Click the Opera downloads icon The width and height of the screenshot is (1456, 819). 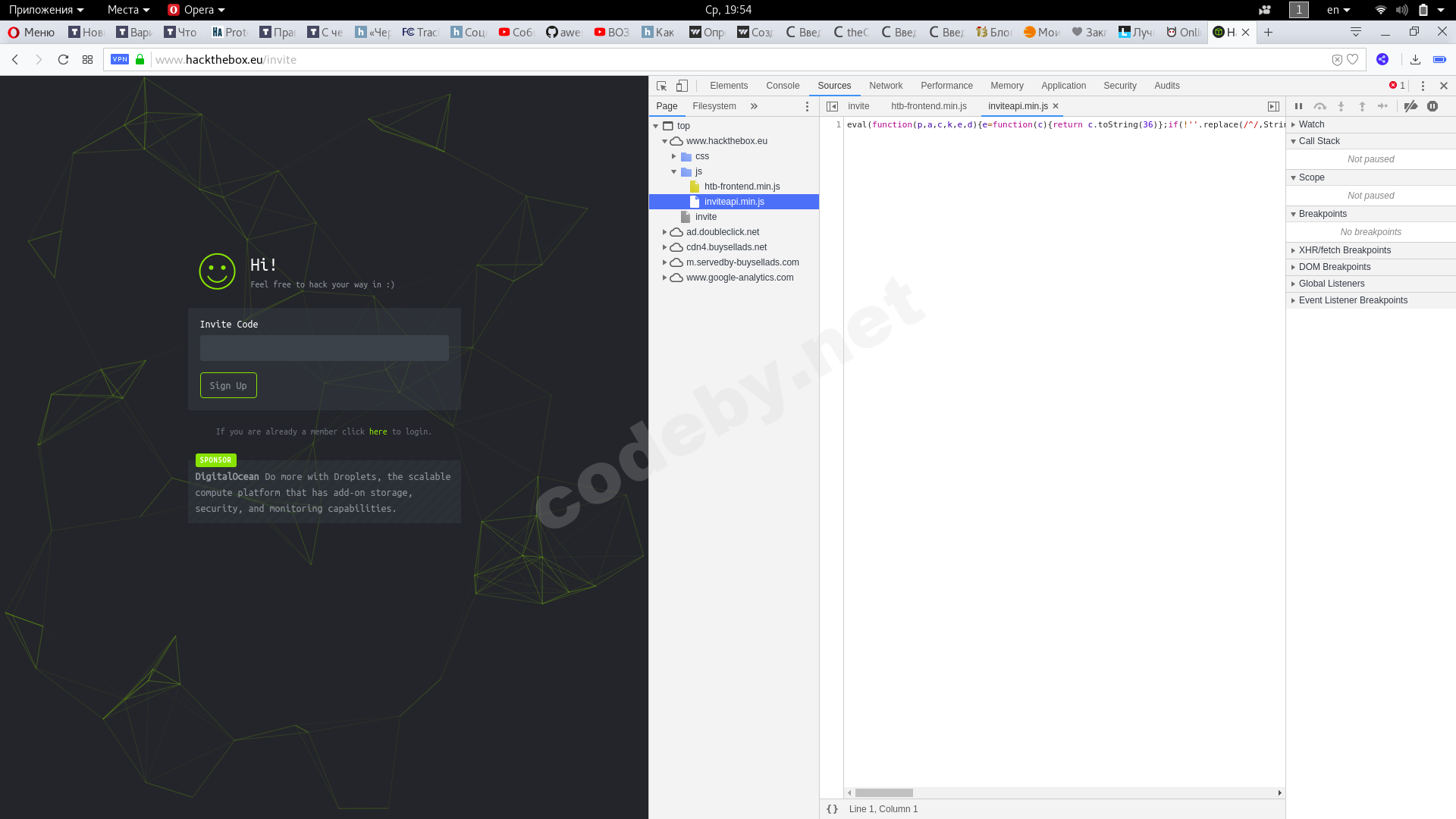tap(1415, 59)
